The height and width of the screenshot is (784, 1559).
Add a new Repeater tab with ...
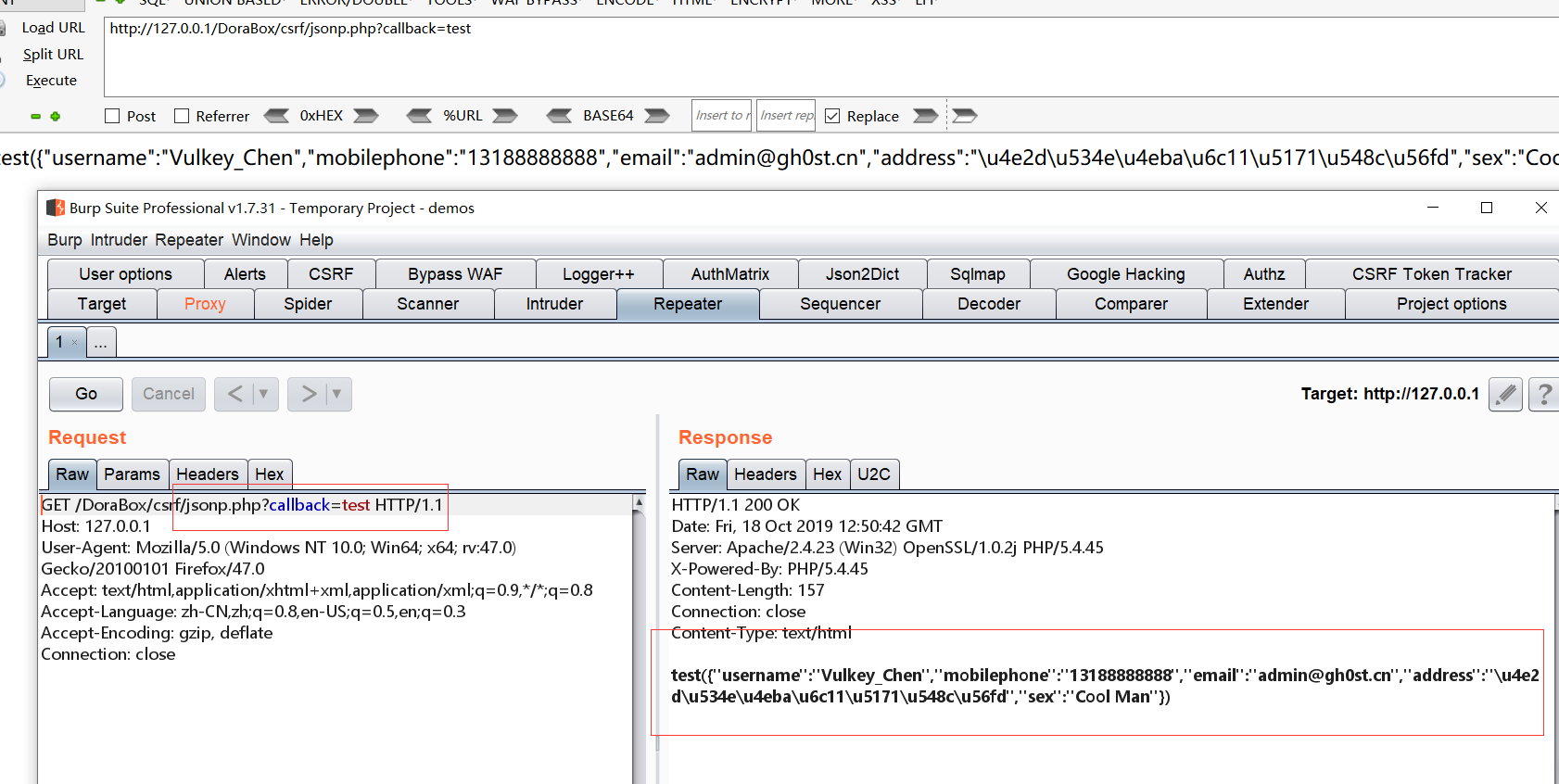101,343
